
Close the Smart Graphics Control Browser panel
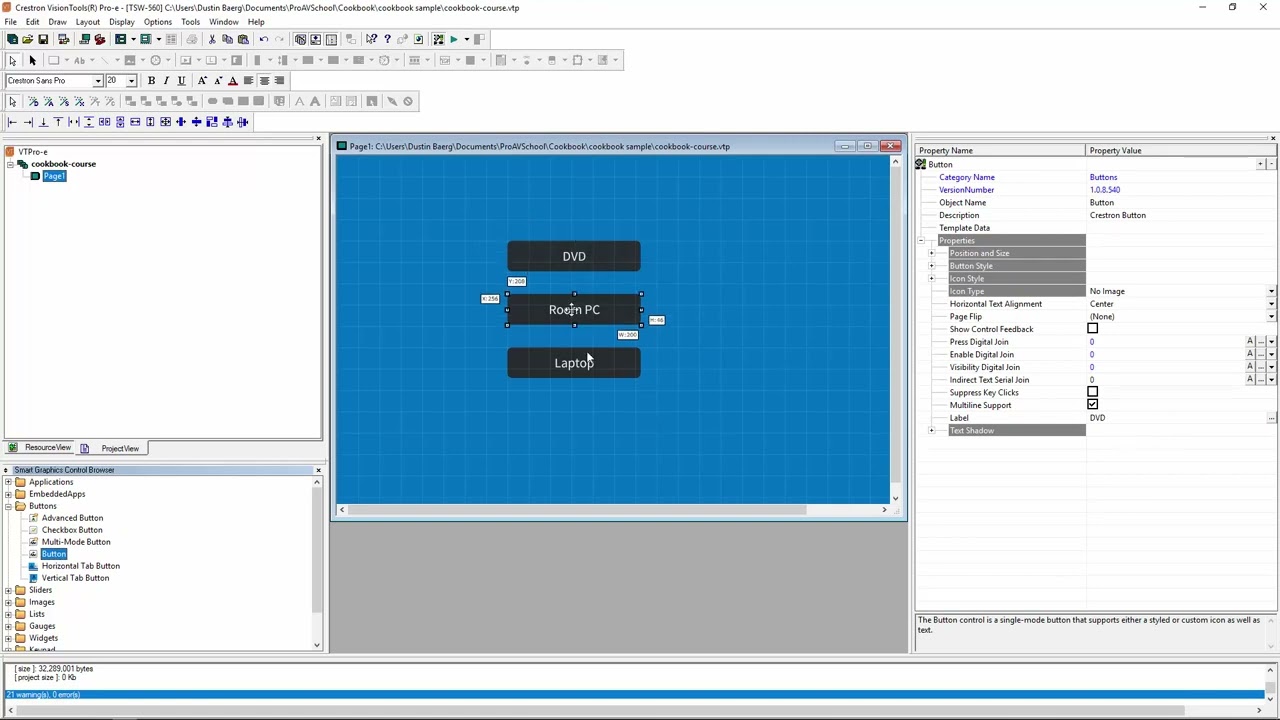[318, 470]
